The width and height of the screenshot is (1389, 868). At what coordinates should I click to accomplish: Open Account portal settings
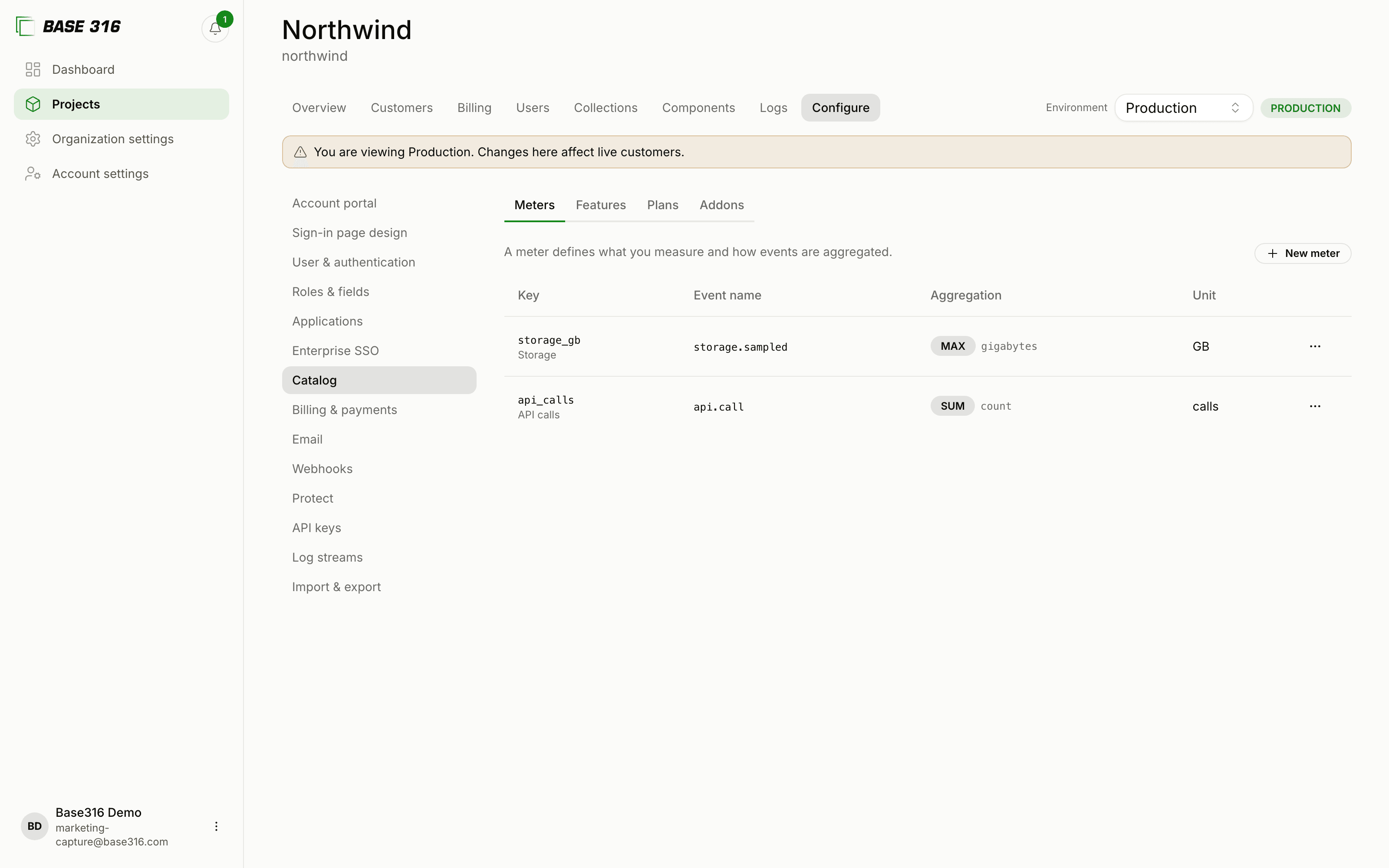pyautogui.click(x=379, y=203)
